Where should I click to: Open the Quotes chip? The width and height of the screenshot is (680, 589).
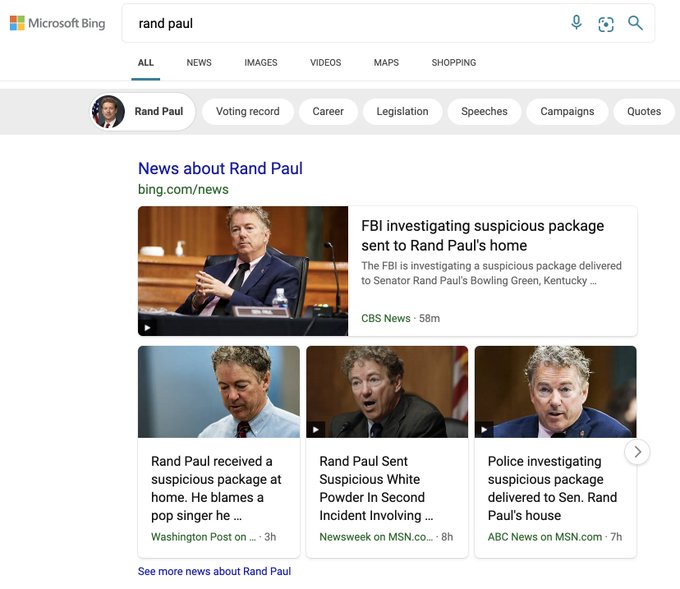point(644,111)
